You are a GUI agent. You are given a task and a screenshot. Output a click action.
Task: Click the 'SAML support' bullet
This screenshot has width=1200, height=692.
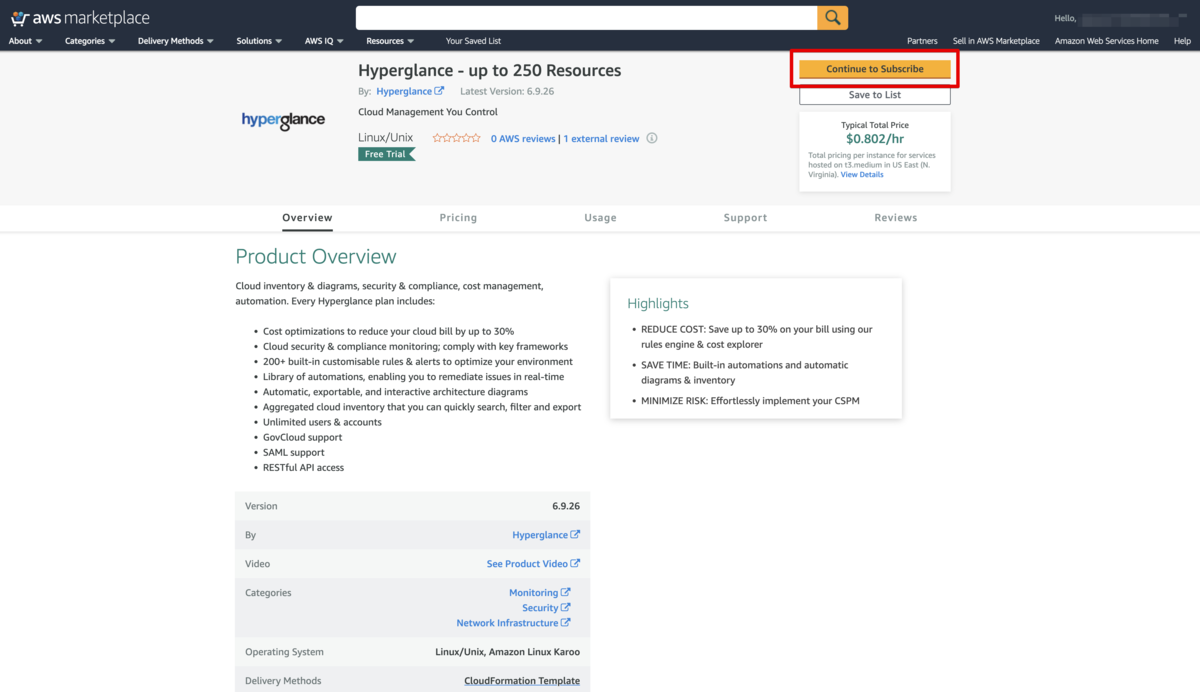[x=293, y=452]
